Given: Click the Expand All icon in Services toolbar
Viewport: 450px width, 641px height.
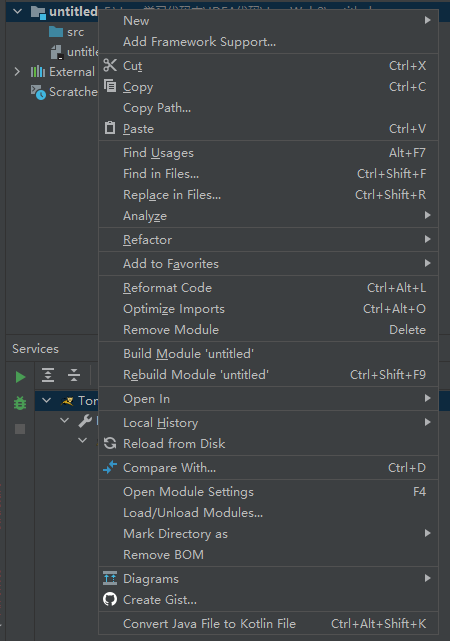Looking at the screenshot, I should click(48, 375).
